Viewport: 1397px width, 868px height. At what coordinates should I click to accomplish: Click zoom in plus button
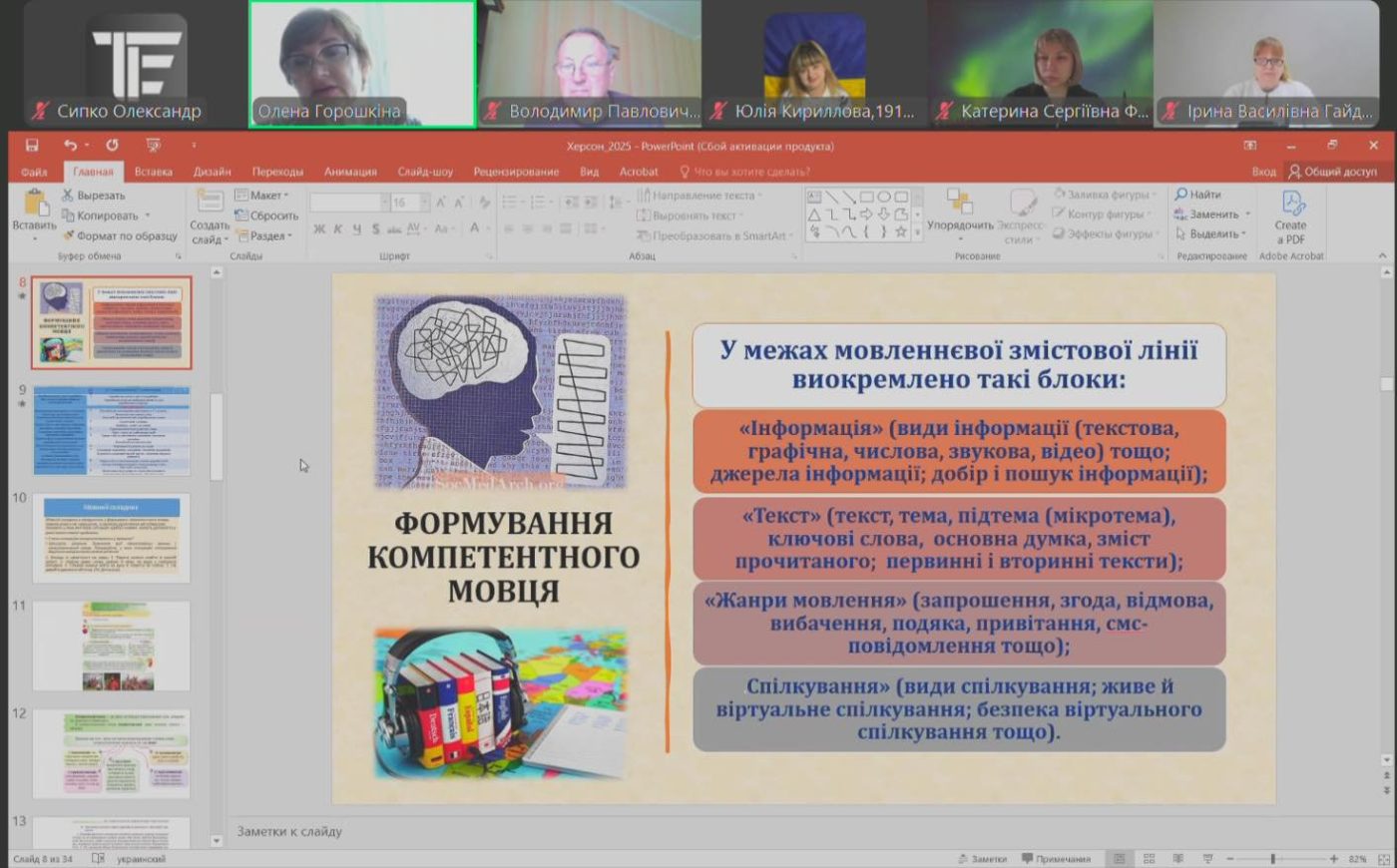(1334, 858)
